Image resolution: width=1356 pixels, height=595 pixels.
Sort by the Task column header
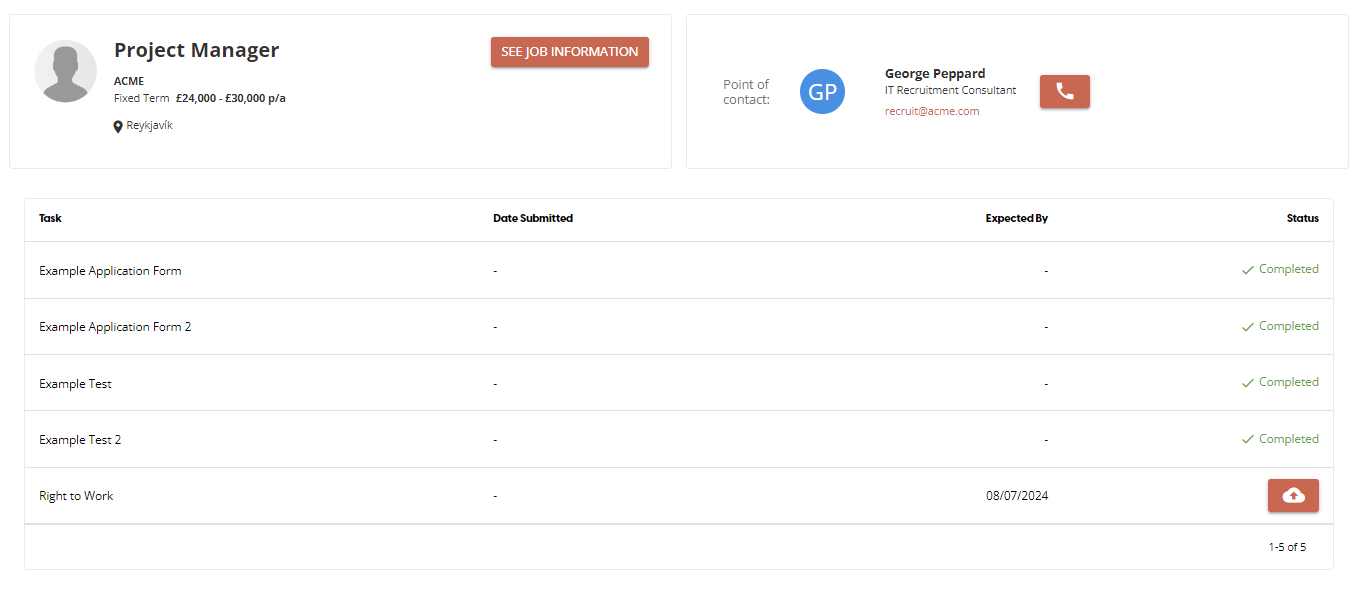click(x=50, y=218)
